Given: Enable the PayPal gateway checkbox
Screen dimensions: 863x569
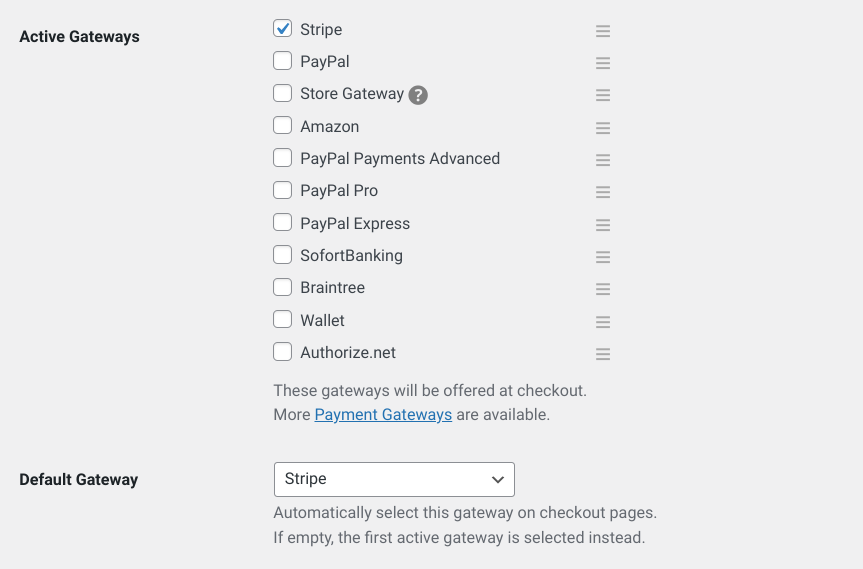Looking at the screenshot, I should 282,61.
